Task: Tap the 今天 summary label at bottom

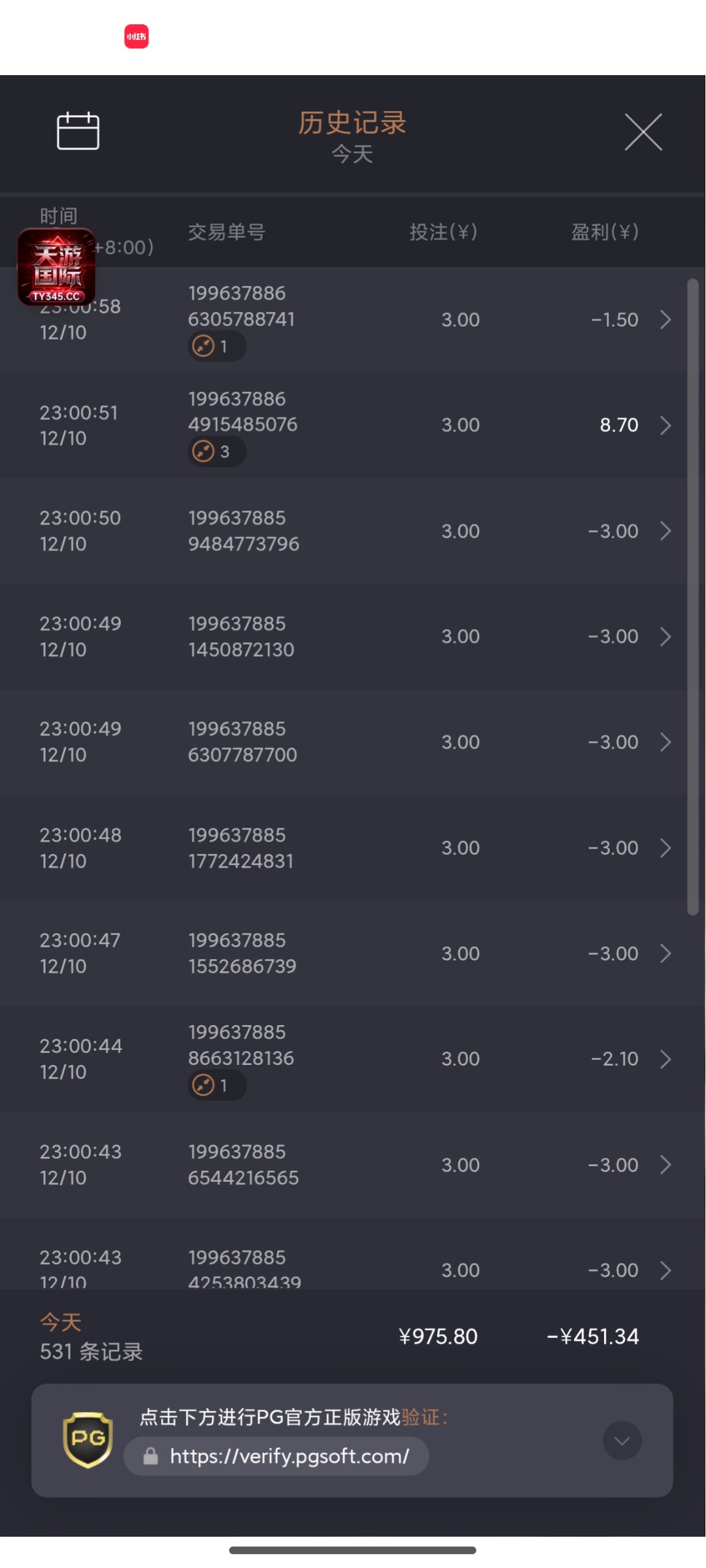Action: tap(61, 1322)
